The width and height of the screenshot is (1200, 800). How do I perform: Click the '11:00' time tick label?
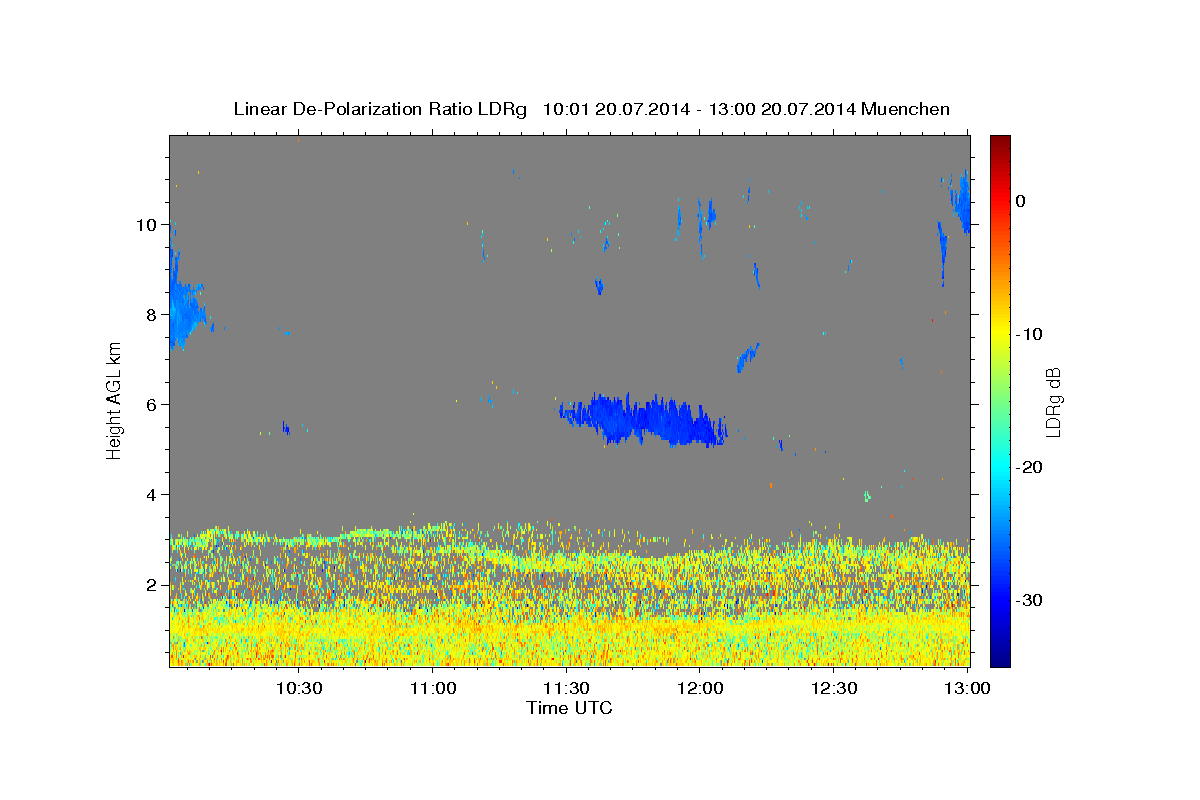coord(433,689)
